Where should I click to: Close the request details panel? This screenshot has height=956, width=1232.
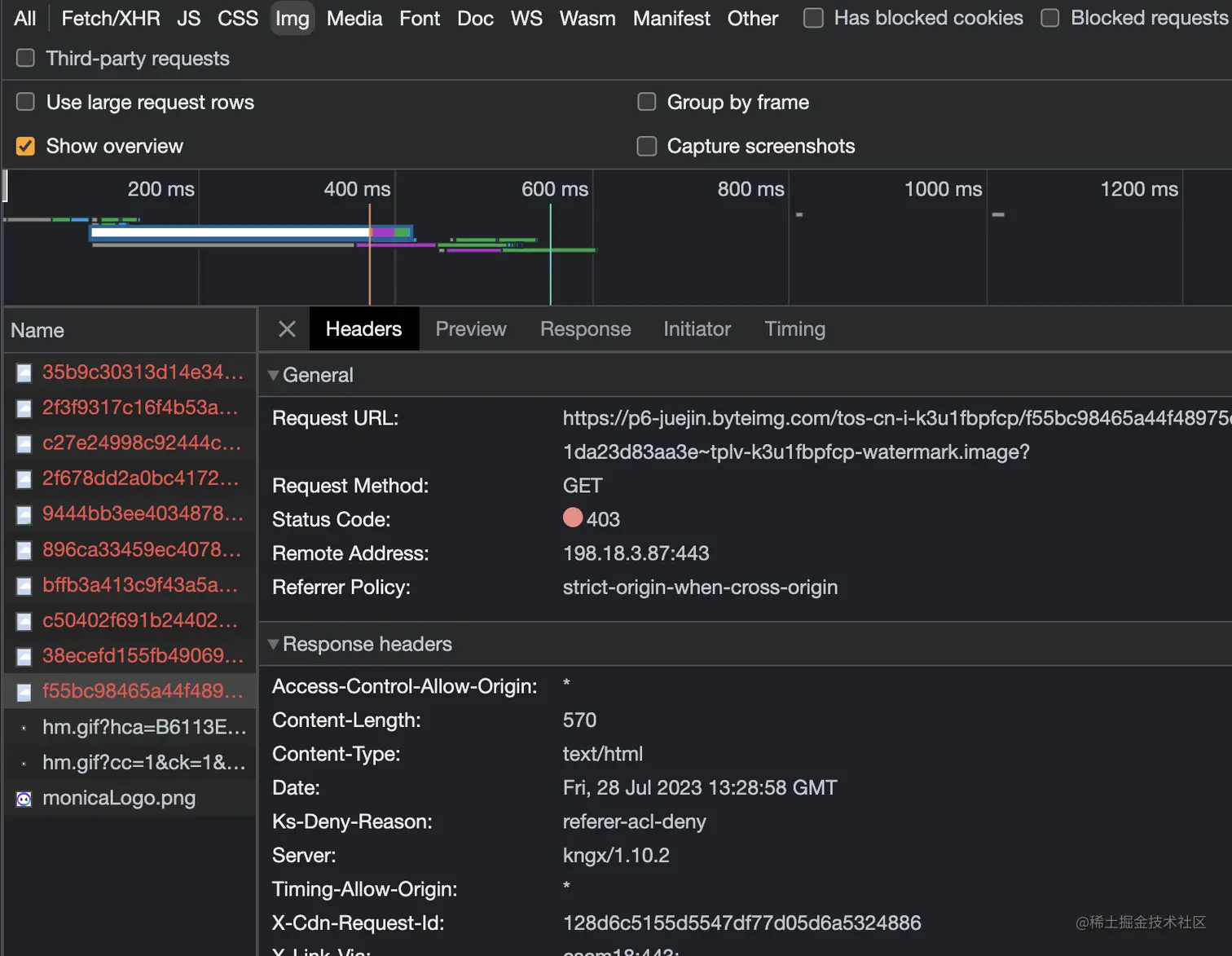pos(287,329)
